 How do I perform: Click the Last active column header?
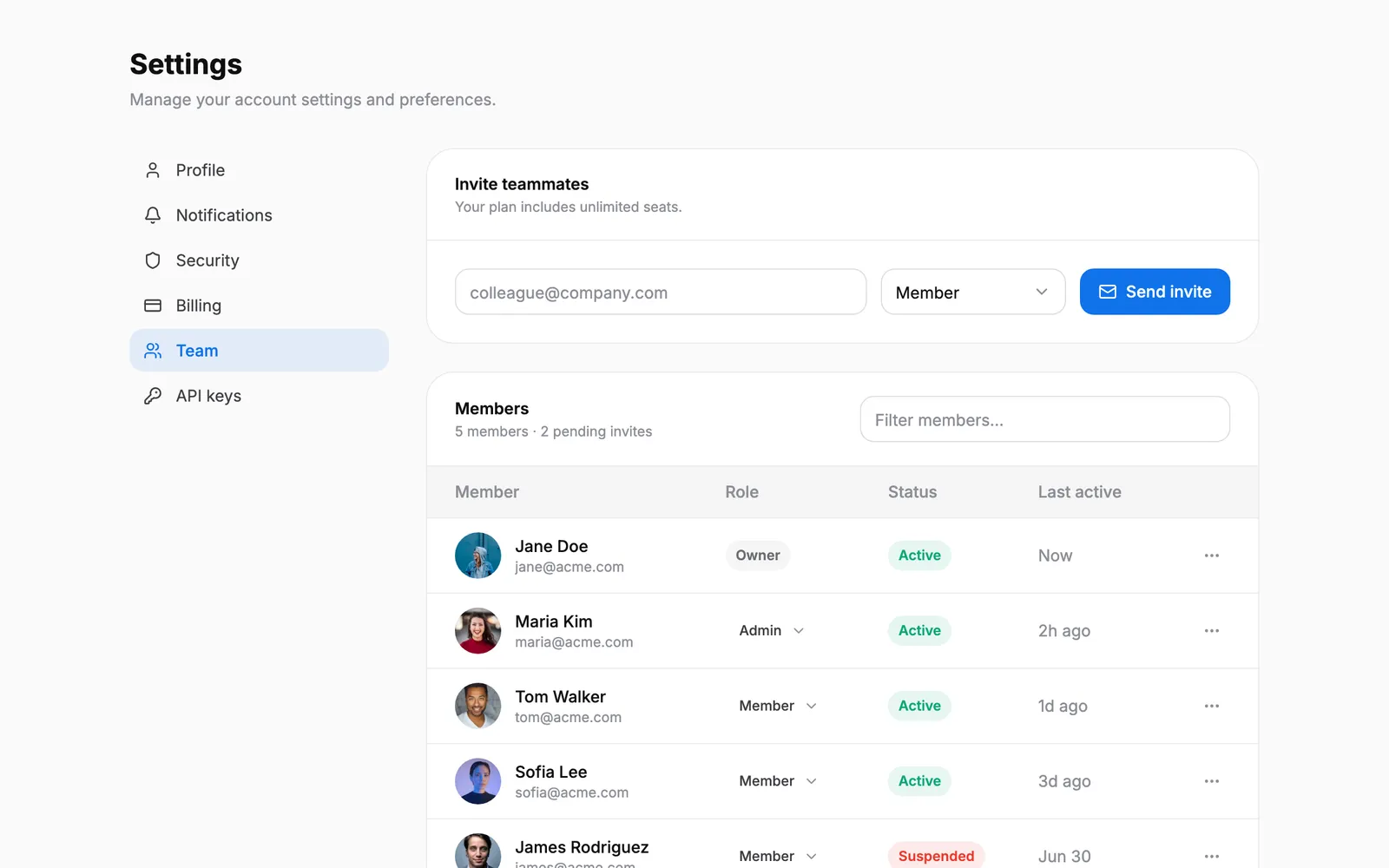click(x=1080, y=492)
